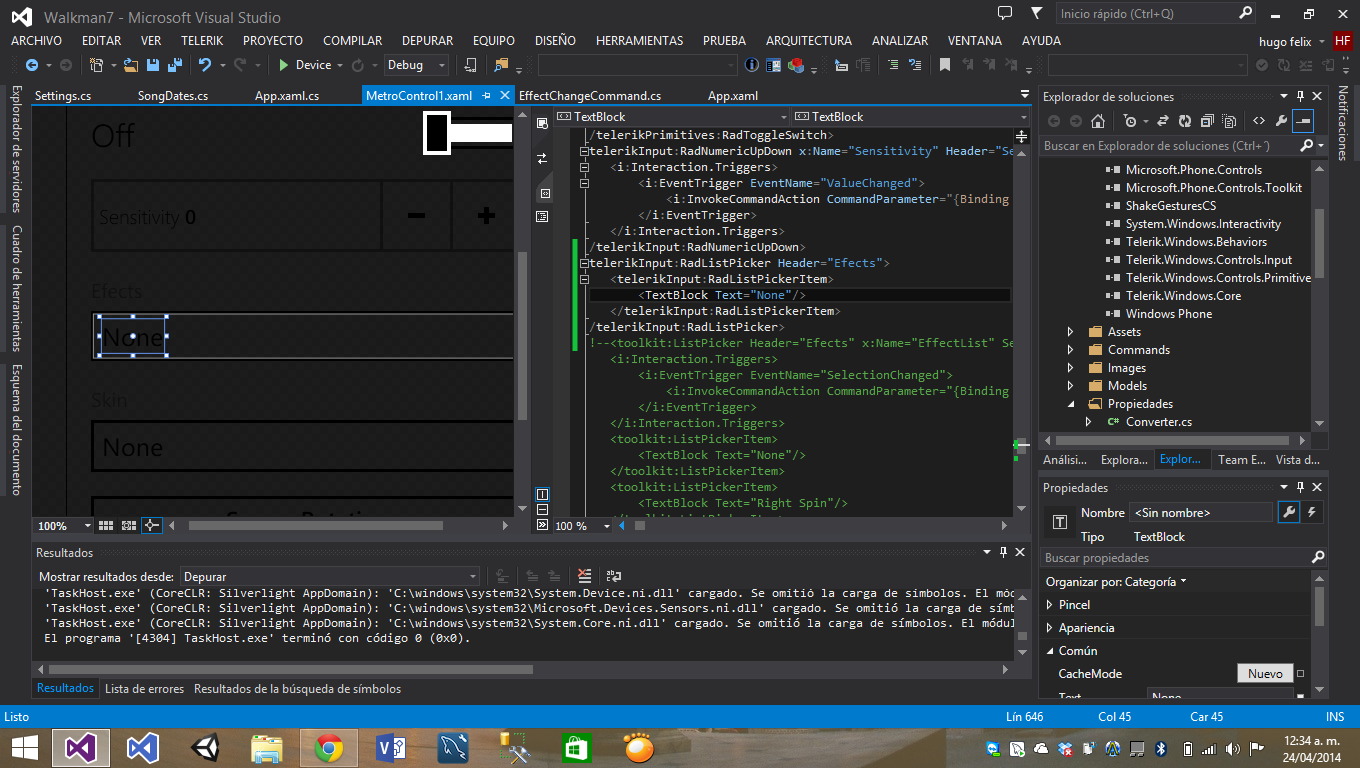1360x768 pixels.
Task: Expand the Commands folder node
Action: coord(1071,350)
